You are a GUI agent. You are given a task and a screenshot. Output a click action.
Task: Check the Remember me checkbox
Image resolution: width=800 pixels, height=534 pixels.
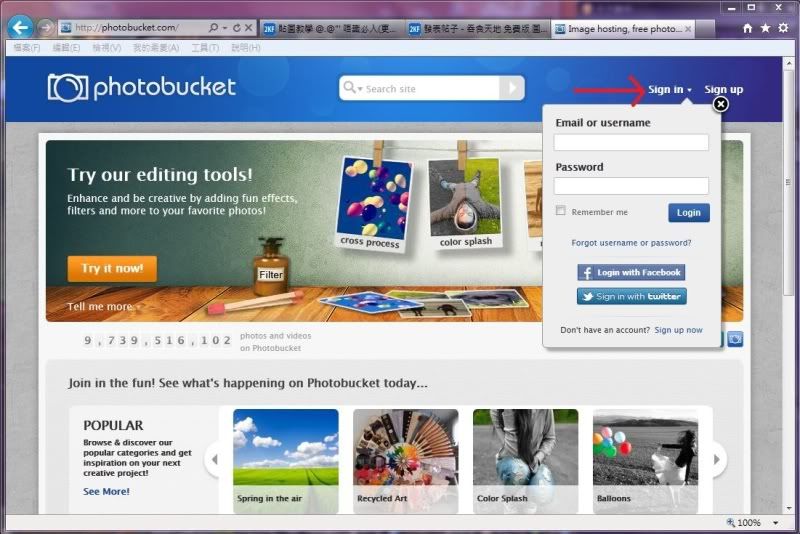tap(561, 211)
